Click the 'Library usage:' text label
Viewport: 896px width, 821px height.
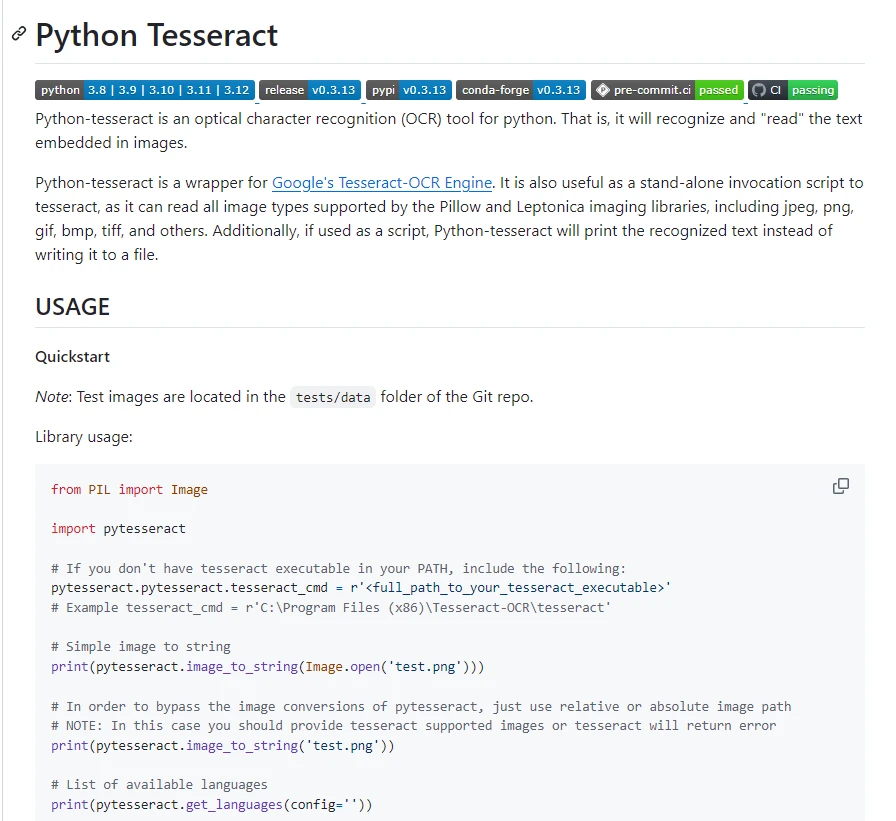pyautogui.click(x=83, y=437)
